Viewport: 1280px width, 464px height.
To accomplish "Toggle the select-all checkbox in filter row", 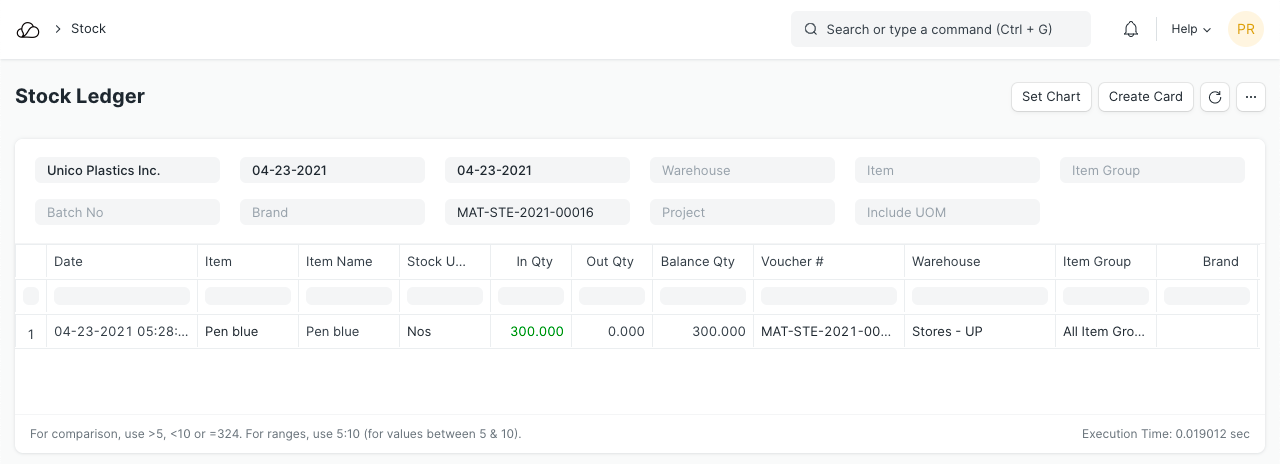I will point(31,296).
